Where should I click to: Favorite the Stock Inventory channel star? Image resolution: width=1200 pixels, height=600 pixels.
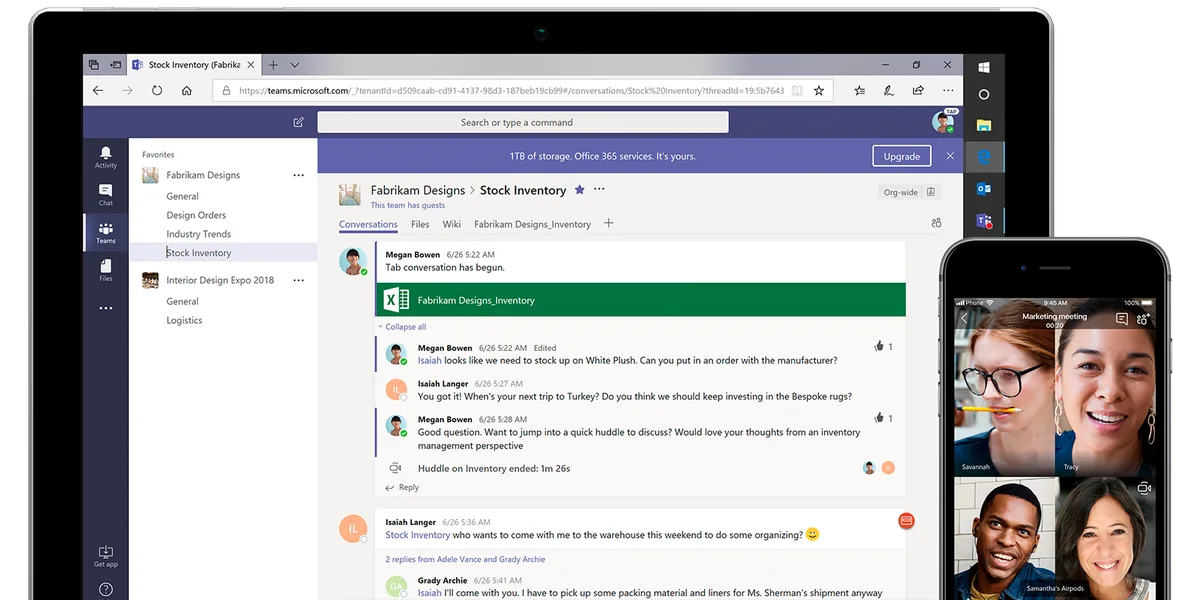(x=579, y=189)
